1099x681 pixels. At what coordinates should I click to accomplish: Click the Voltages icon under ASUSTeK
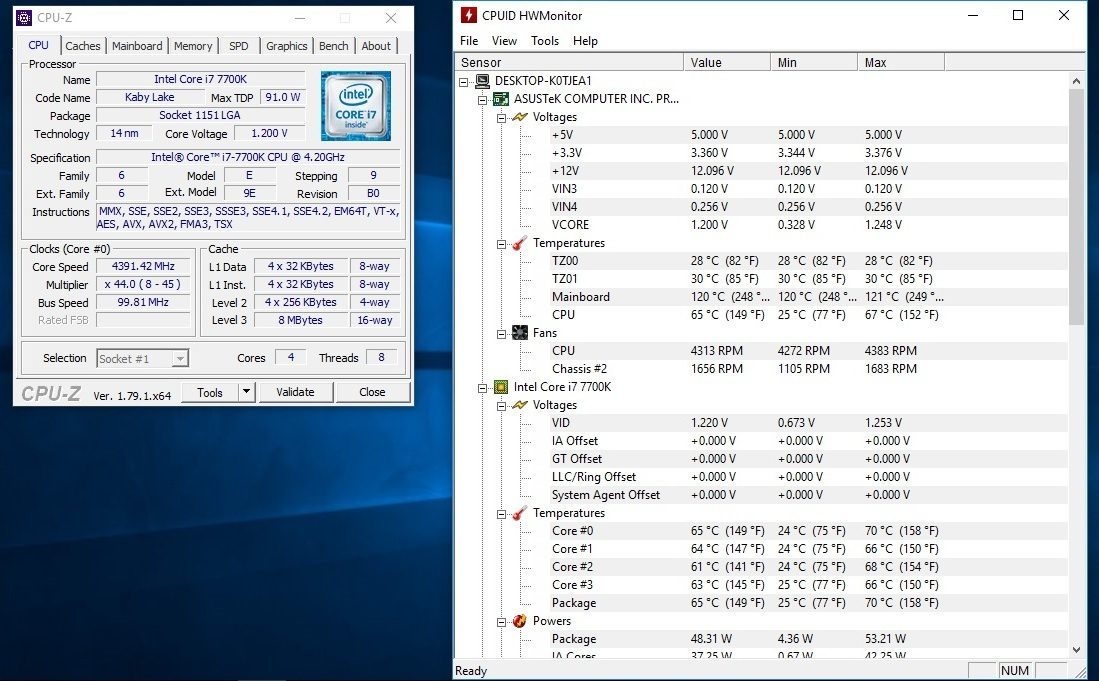(520, 117)
